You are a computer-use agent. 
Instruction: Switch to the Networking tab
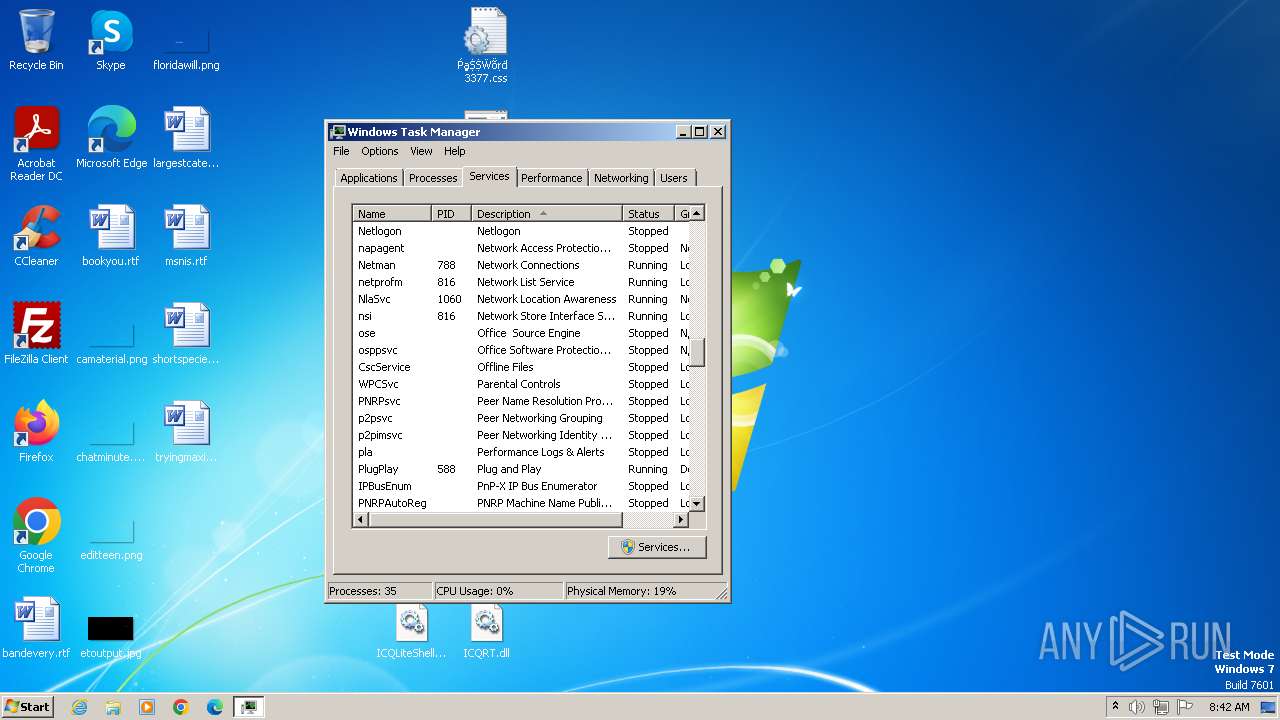[621, 178]
